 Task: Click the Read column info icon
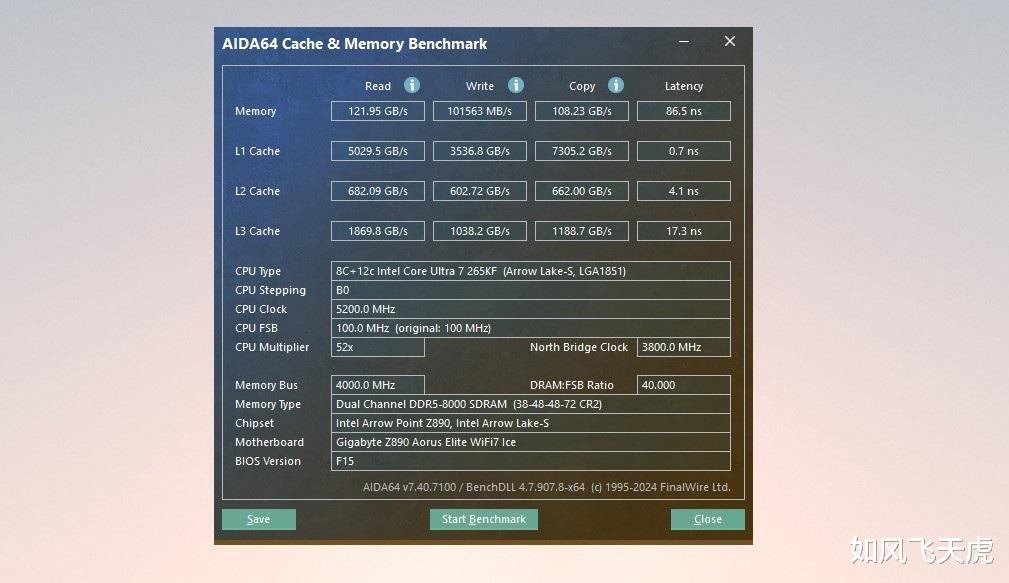point(412,85)
